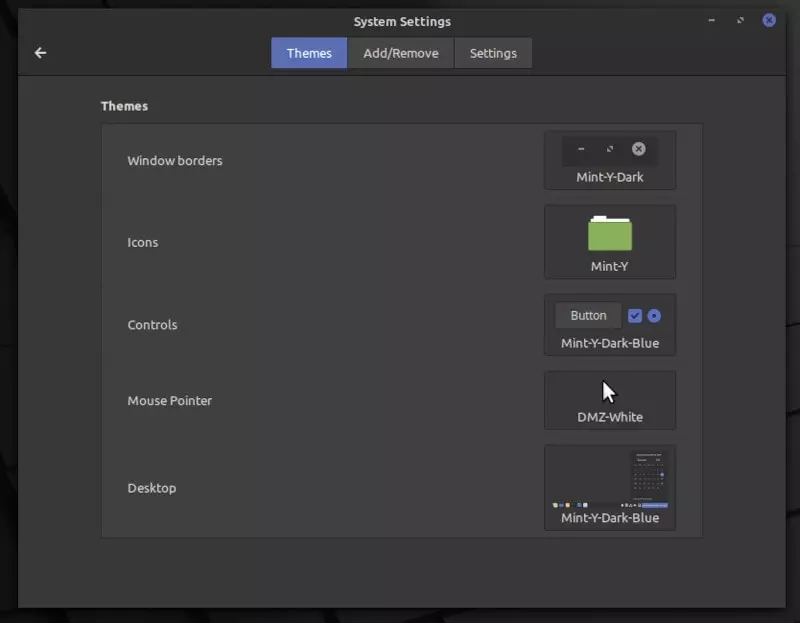Choose the Window borders theme Mint-Y-Dark
Screen dimensions: 800x623
pos(610,160)
